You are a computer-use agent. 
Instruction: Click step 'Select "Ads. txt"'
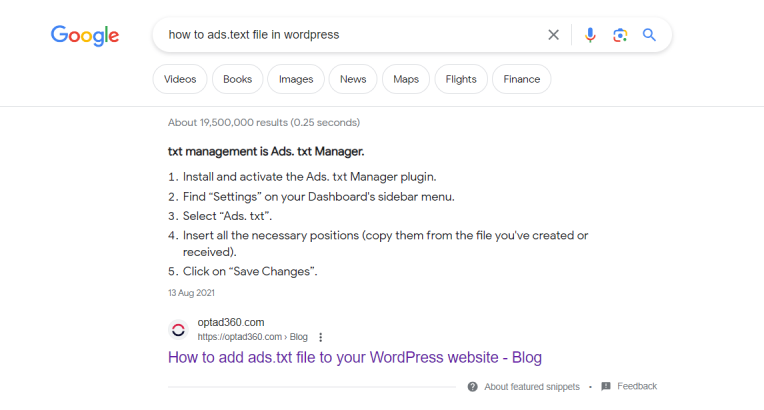click(227, 216)
